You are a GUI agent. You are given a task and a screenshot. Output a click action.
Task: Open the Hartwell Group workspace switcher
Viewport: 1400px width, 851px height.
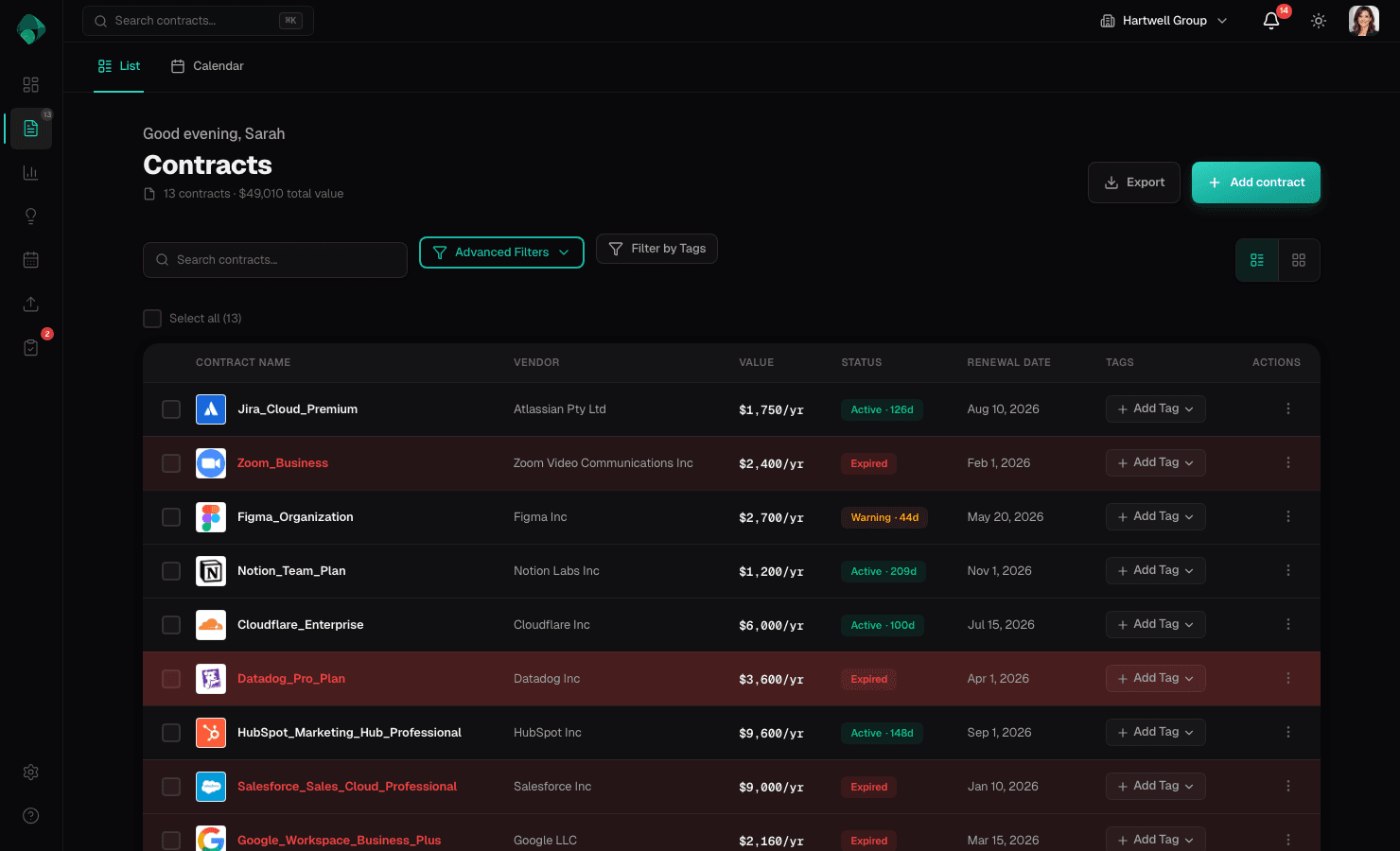(1163, 20)
